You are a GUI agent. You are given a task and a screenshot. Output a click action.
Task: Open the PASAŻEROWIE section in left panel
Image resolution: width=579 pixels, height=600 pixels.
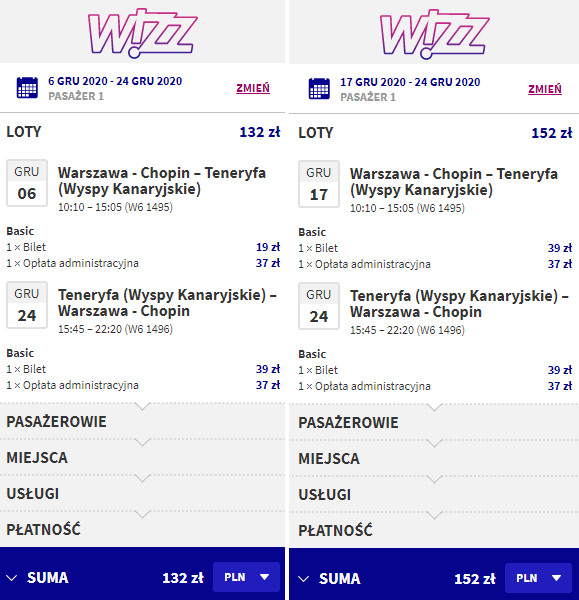[142, 422]
